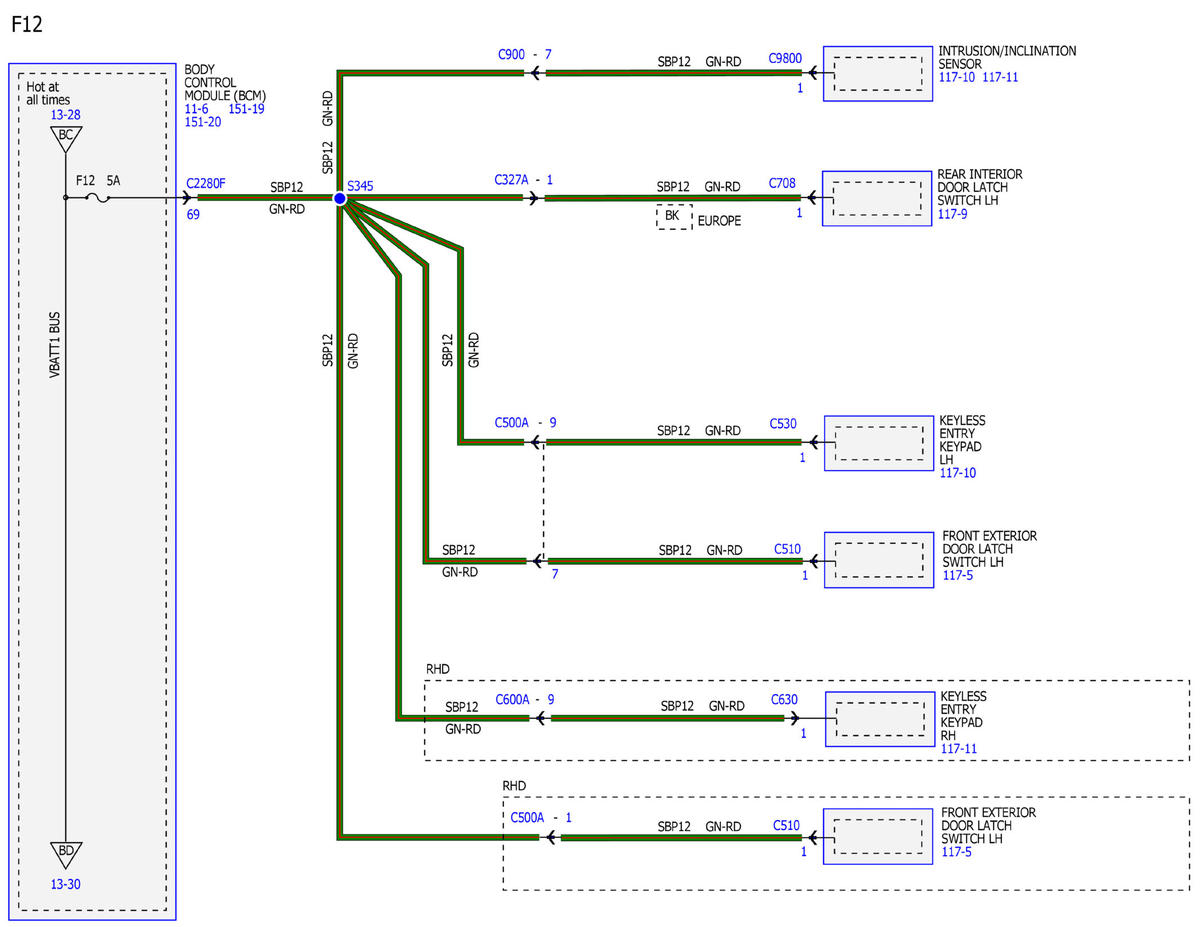The image size is (1200, 927).
Task: Click connector label C600A
Action: [513, 699]
